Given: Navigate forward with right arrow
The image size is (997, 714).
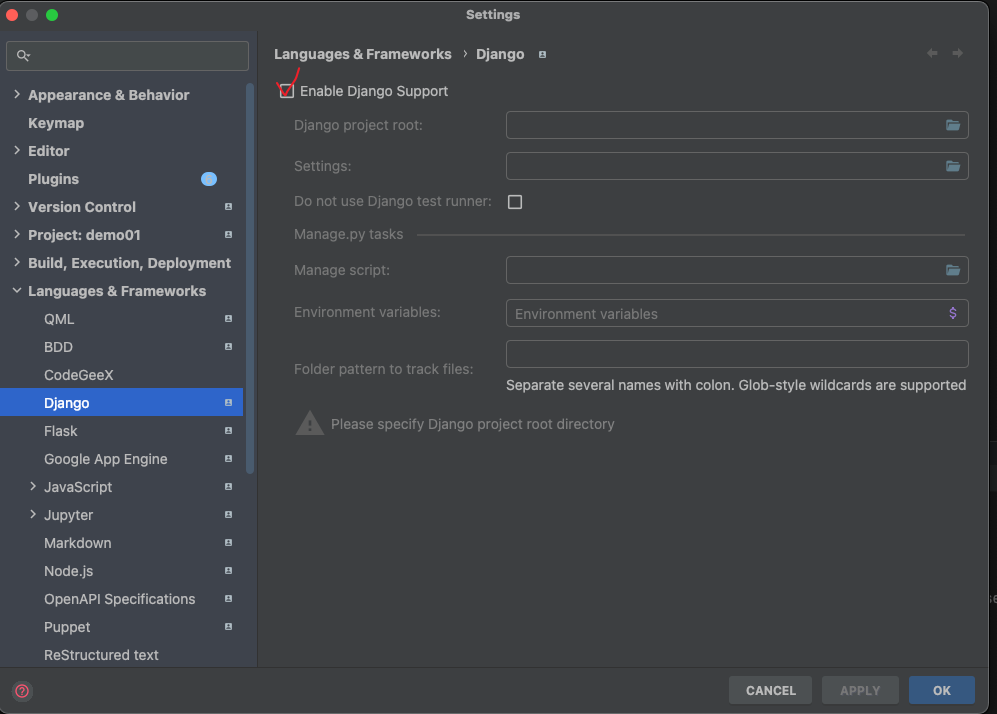Looking at the screenshot, I should pyautogui.click(x=958, y=53).
